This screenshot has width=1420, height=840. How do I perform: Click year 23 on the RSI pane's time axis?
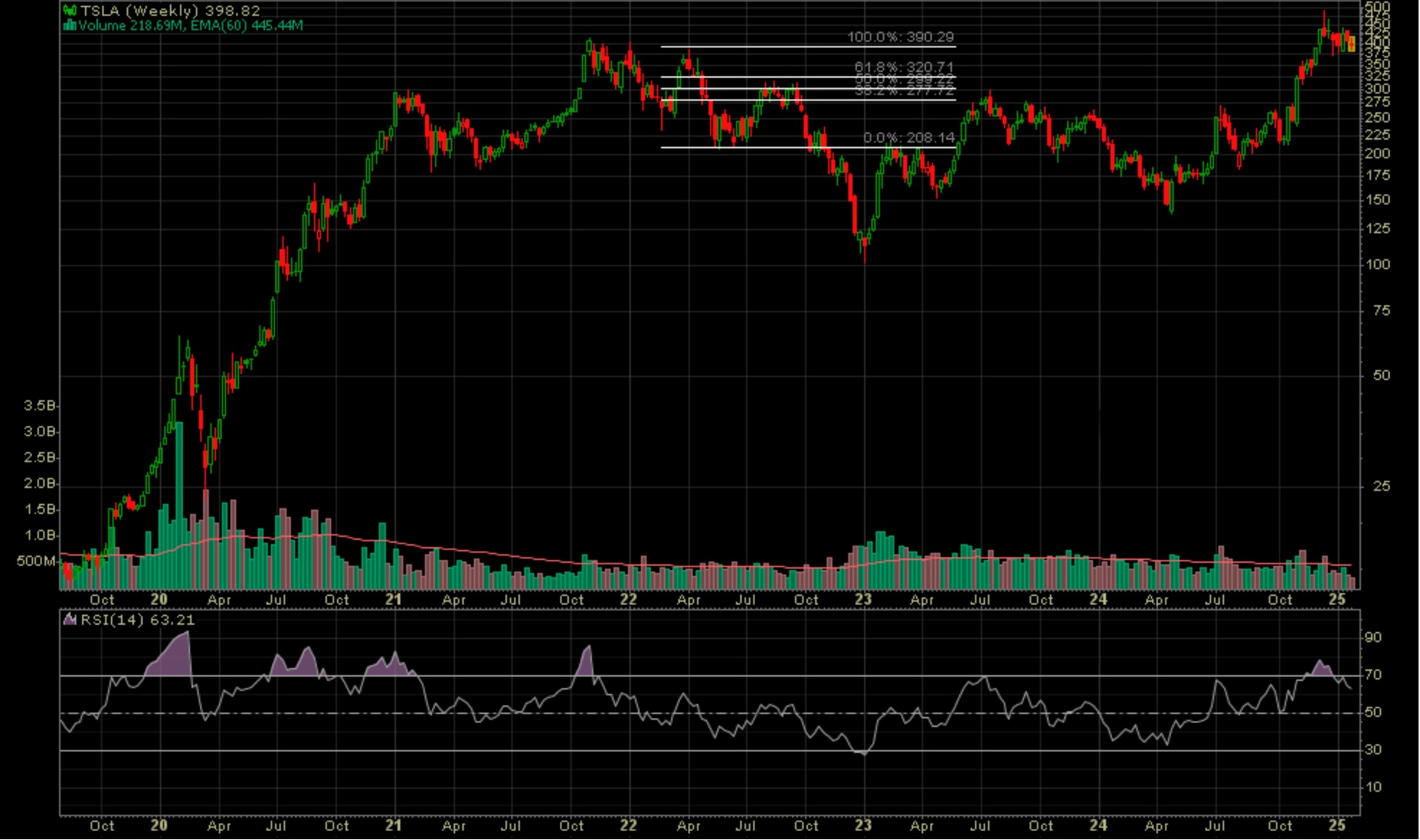click(863, 825)
